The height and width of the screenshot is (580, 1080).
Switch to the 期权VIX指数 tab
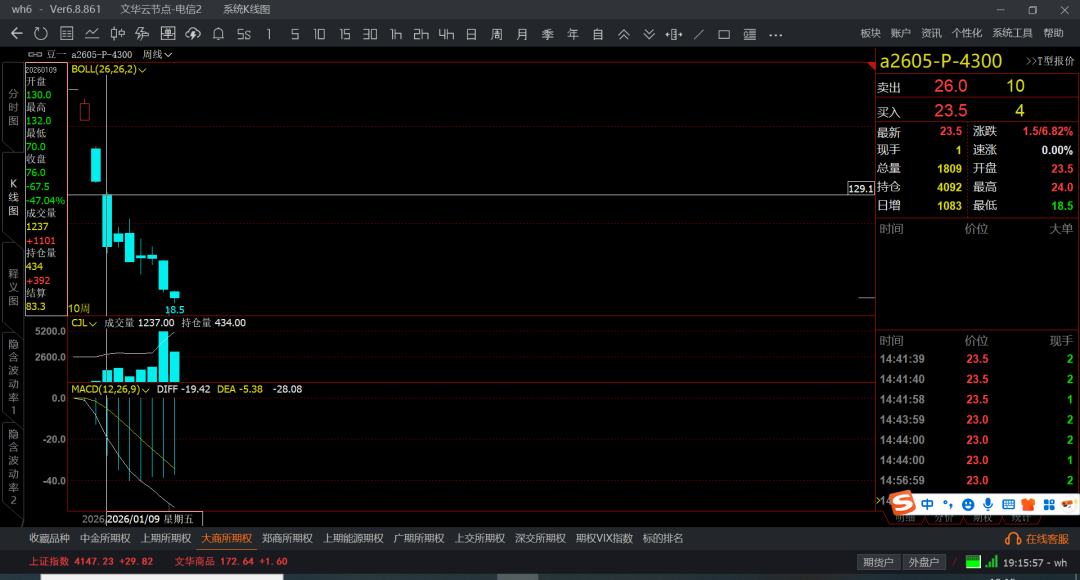pos(604,539)
